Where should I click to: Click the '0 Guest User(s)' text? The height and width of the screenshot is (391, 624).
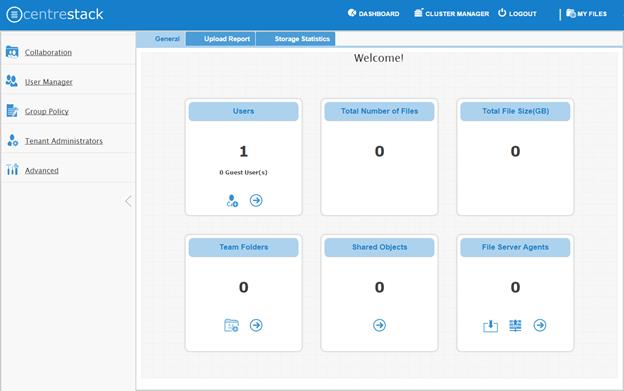point(244,172)
